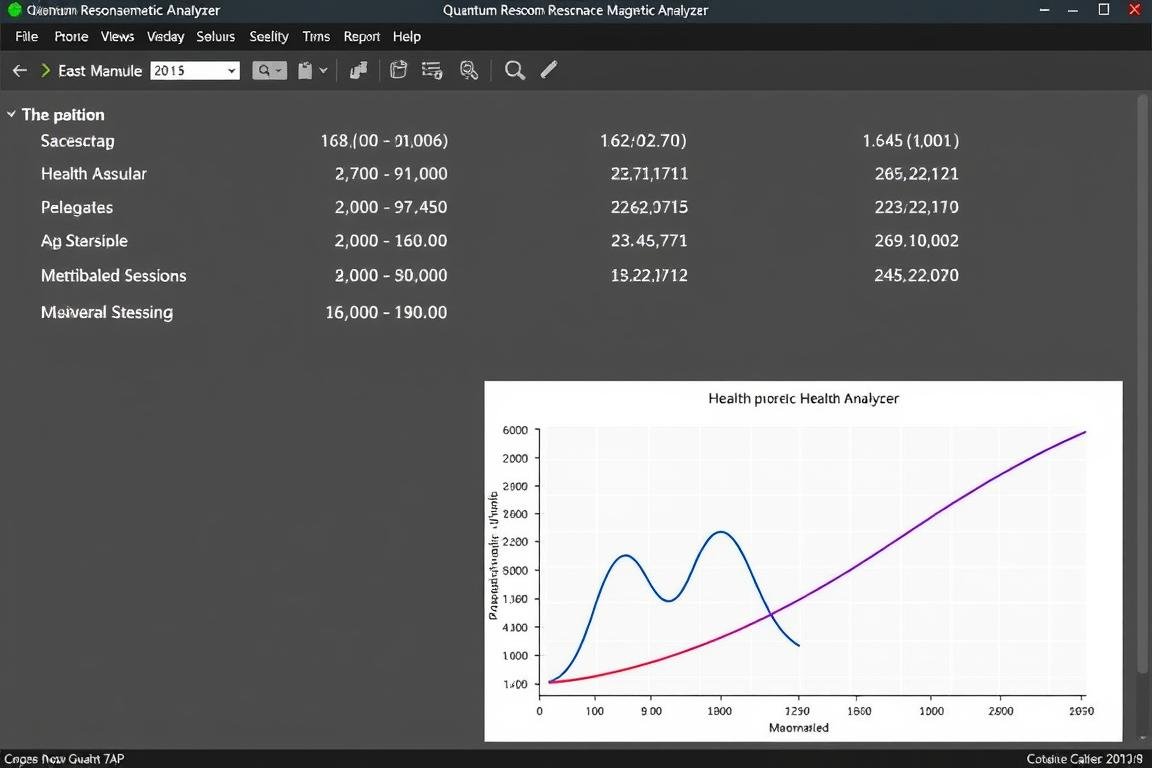This screenshot has width=1152, height=768.
Task: Click the back arrow in the toolbar
Action: (x=19, y=71)
